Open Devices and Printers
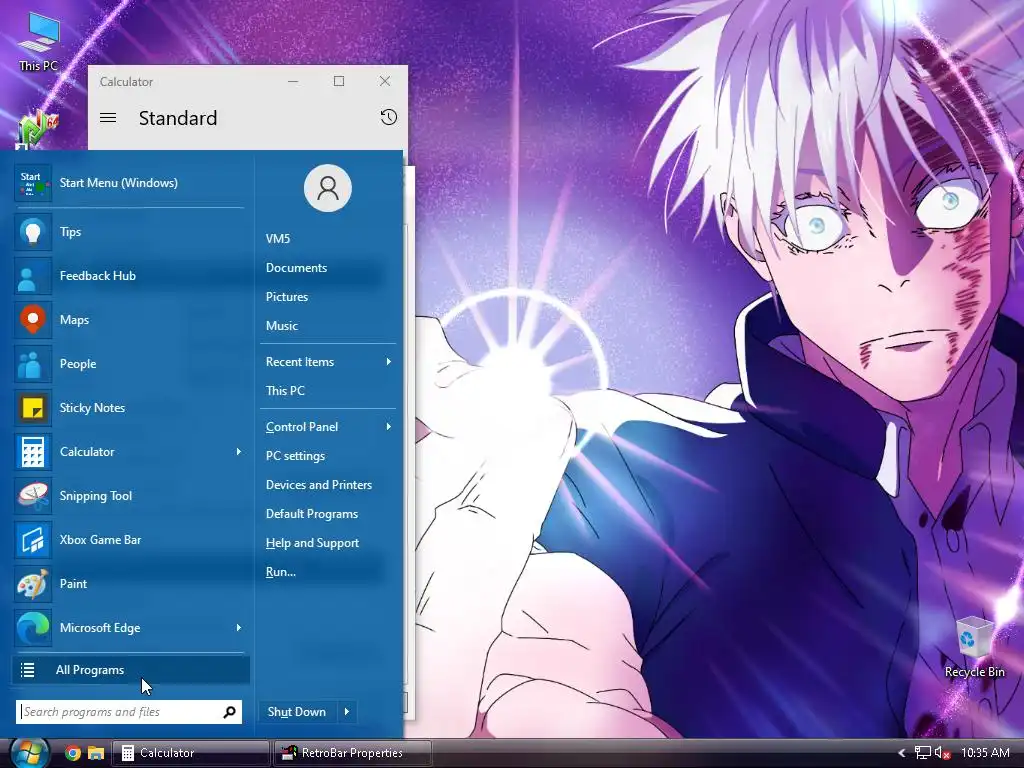The width and height of the screenshot is (1024, 768). (319, 485)
